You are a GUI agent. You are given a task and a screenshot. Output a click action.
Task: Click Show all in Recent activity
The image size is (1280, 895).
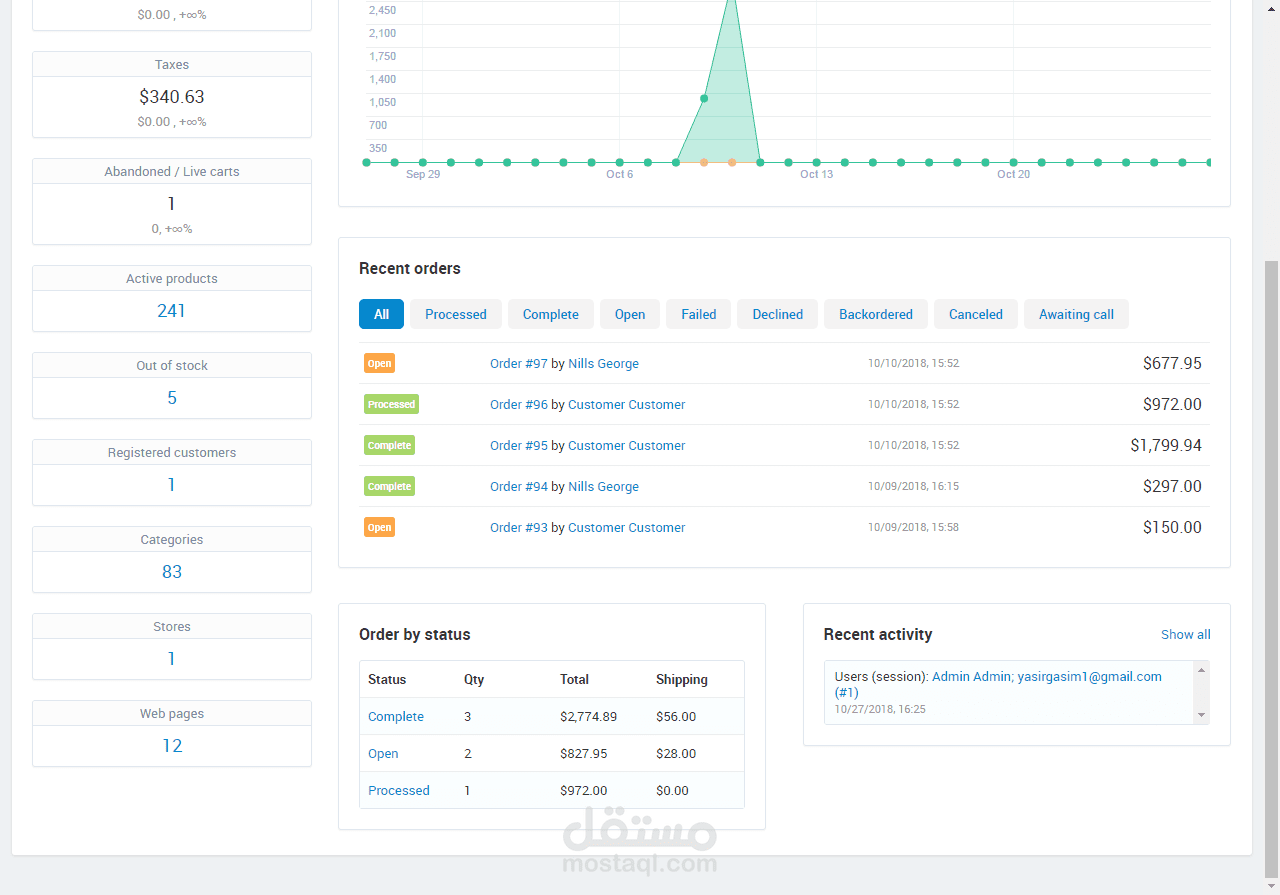pos(1186,634)
